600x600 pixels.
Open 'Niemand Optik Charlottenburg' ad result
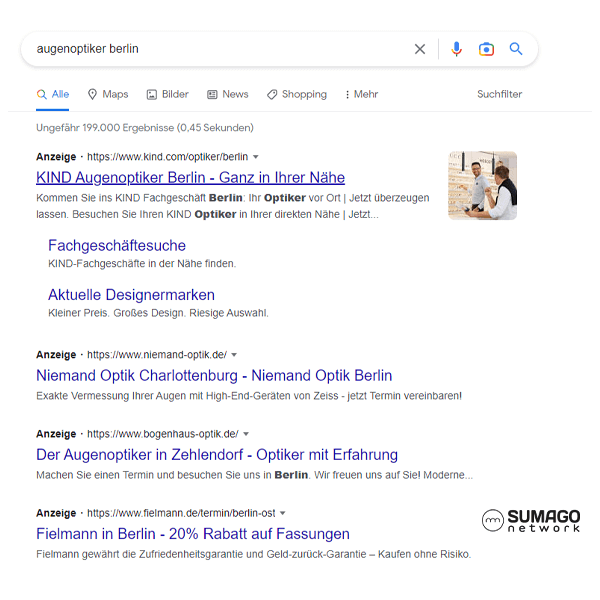(214, 375)
